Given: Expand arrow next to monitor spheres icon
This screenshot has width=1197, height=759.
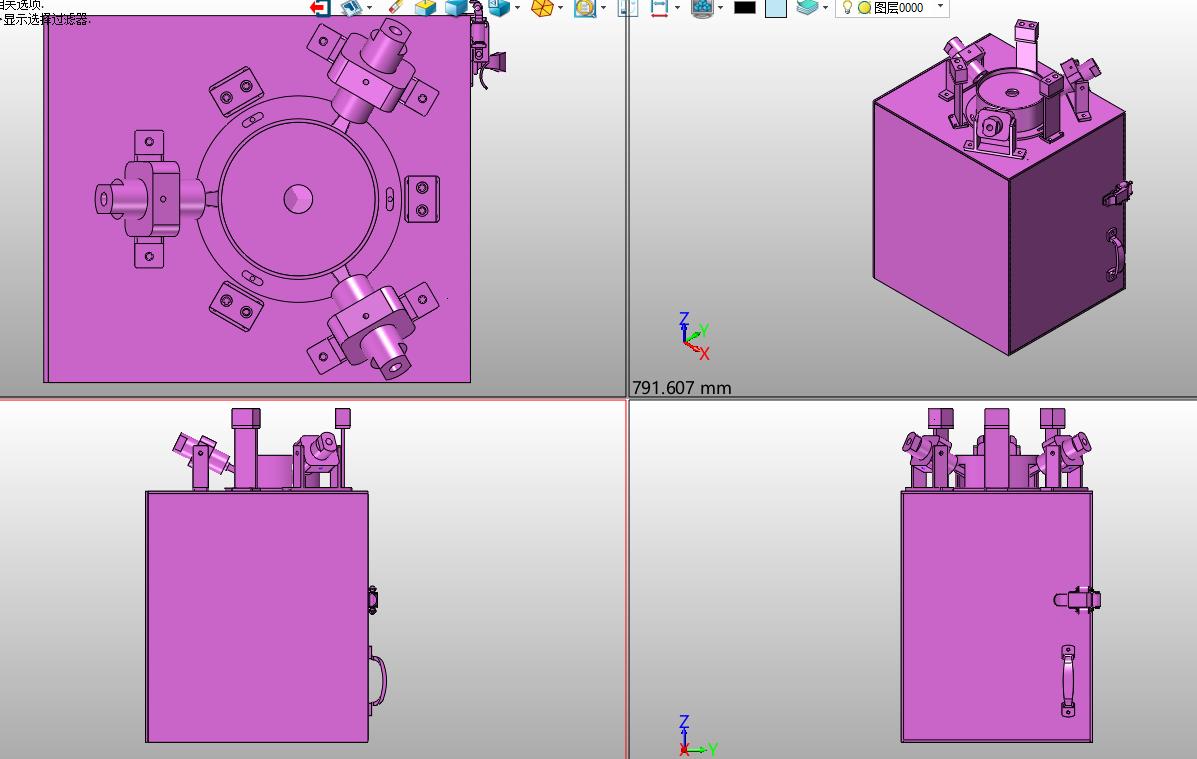Looking at the screenshot, I should point(720,8).
